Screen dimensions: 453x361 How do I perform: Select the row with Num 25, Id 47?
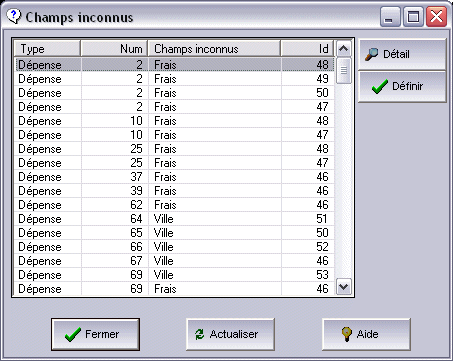pyautogui.click(x=174, y=163)
